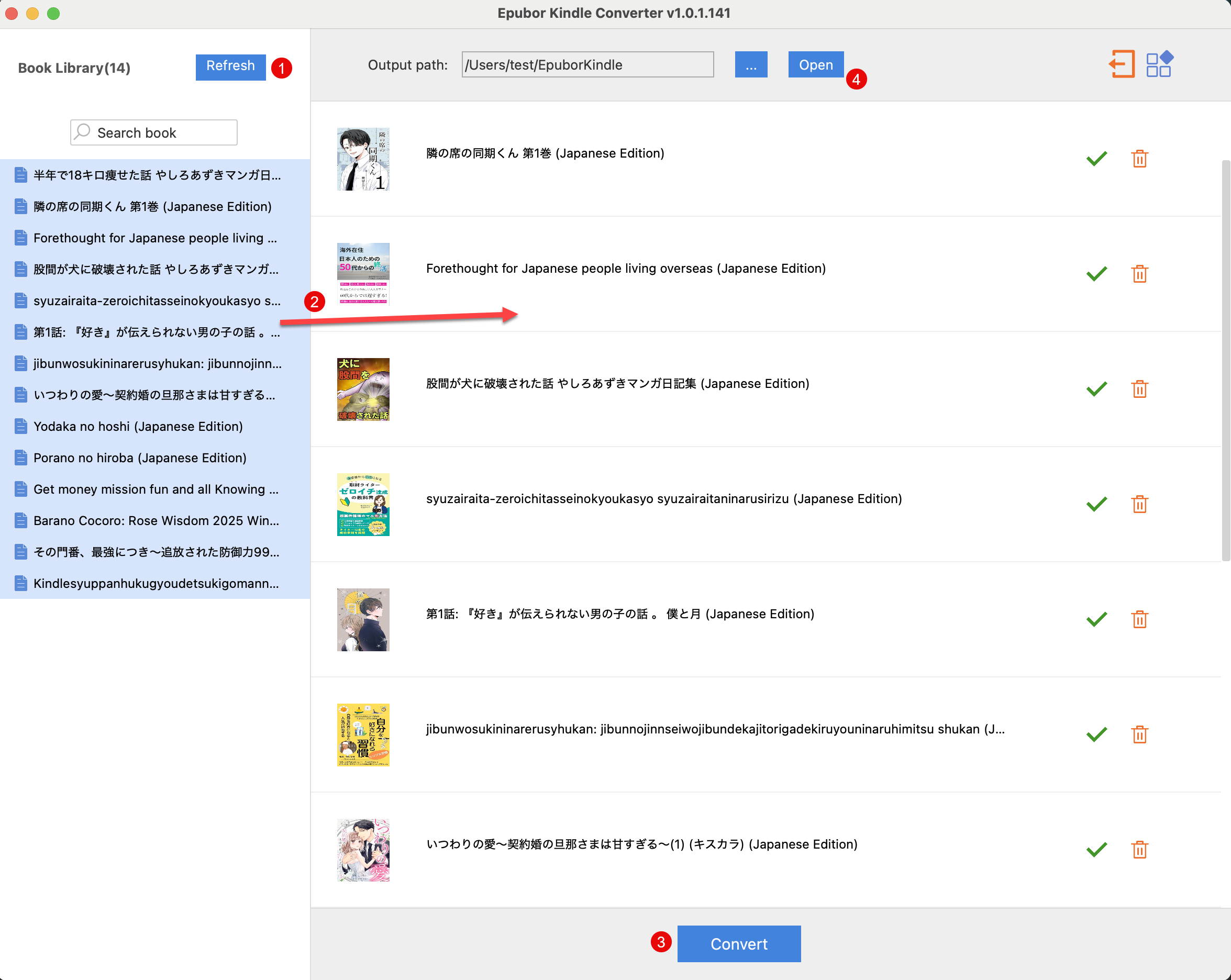This screenshot has height=980, width=1231.
Task: Delete いつわりの愛 book from list
Action: (x=1139, y=850)
